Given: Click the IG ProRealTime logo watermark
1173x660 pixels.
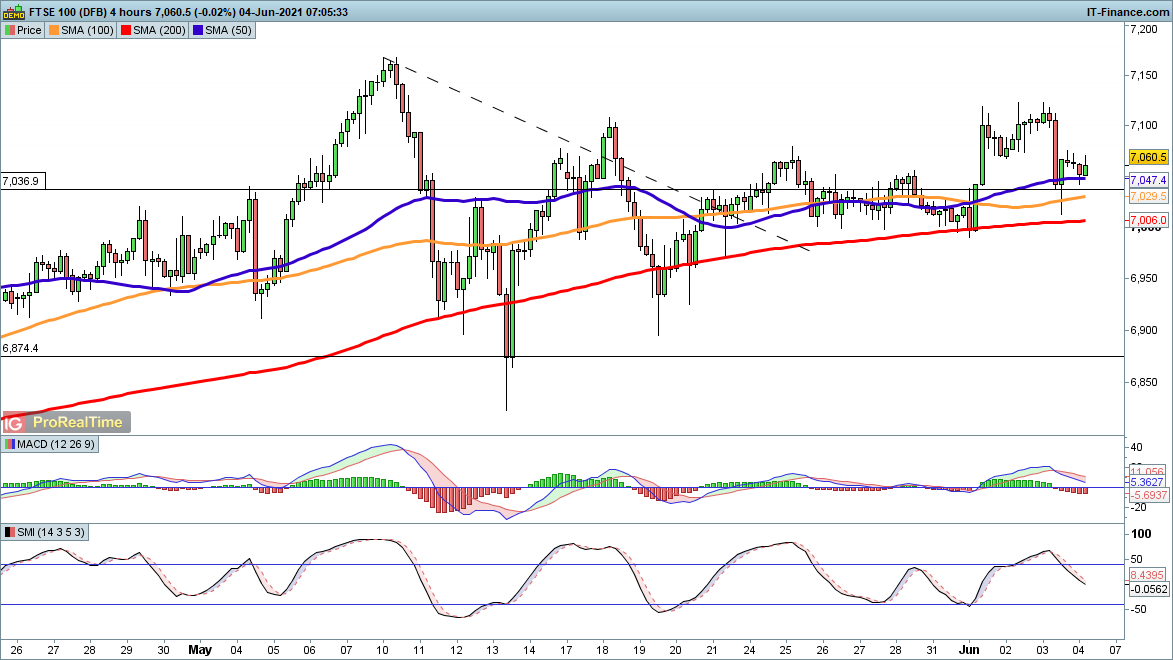Looking at the screenshot, I should [67, 422].
